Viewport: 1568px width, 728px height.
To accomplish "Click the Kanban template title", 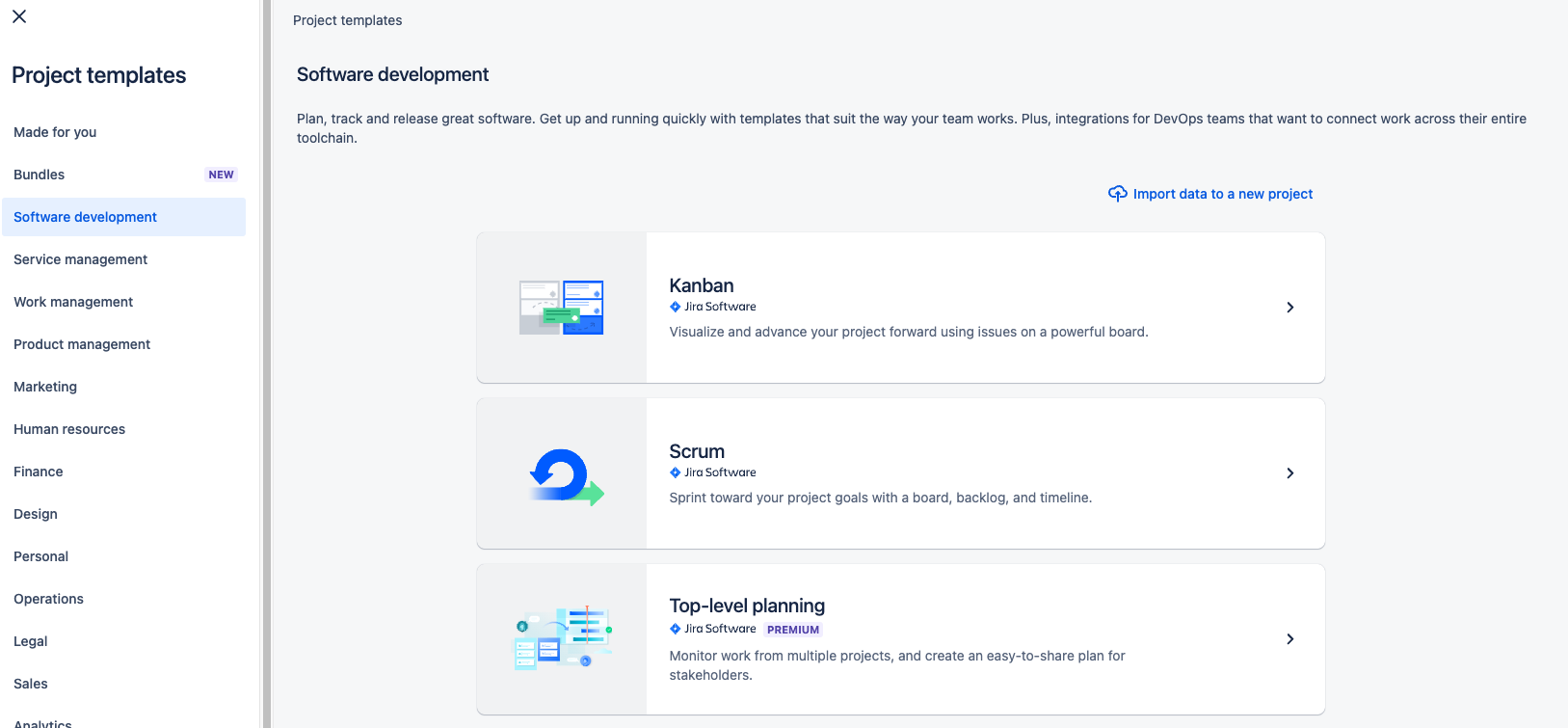I will tap(702, 285).
